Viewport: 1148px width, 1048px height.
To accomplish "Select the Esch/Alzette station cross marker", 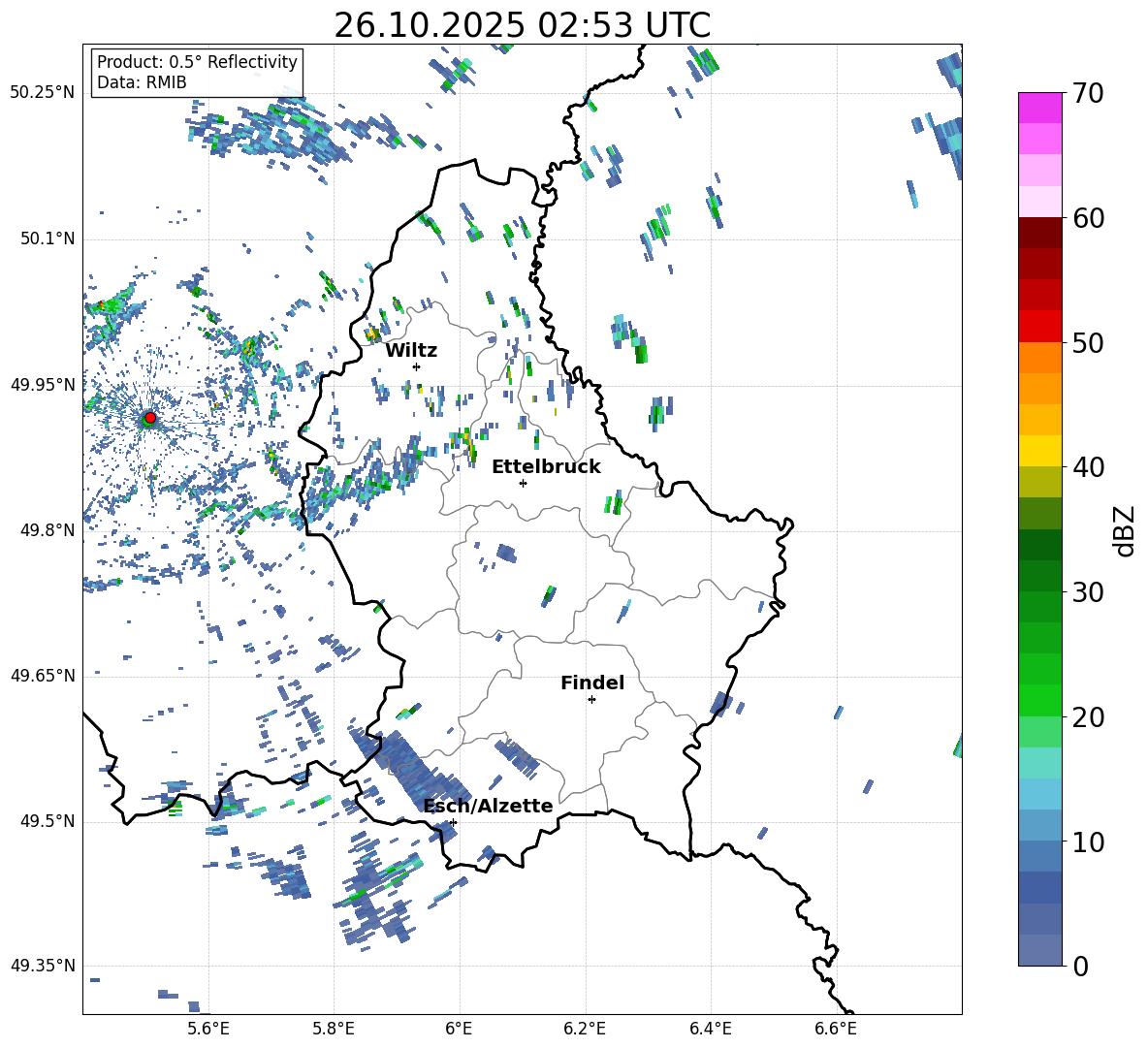I will (453, 822).
